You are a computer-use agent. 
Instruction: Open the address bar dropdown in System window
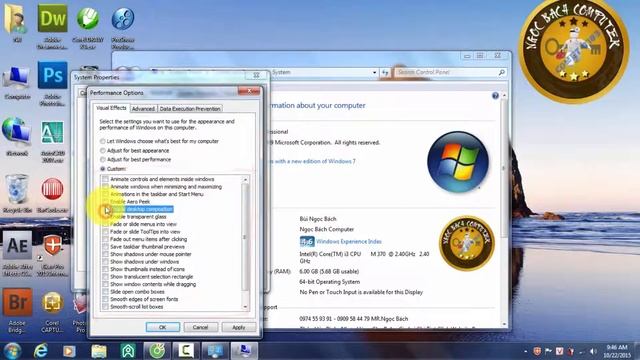tap(374, 73)
